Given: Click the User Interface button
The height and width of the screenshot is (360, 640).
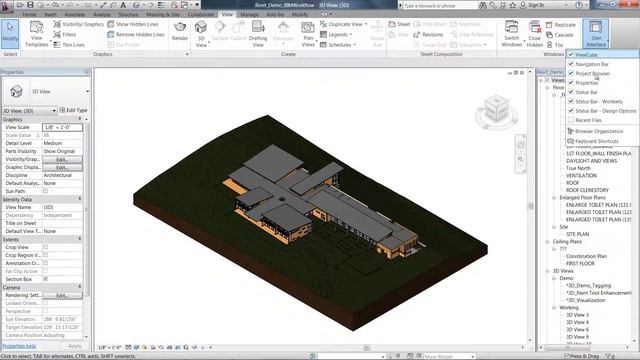Looking at the screenshot, I should 596,33.
